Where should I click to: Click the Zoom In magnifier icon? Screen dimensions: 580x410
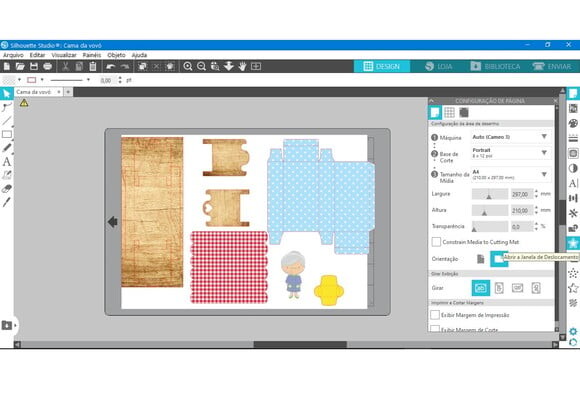pos(188,66)
